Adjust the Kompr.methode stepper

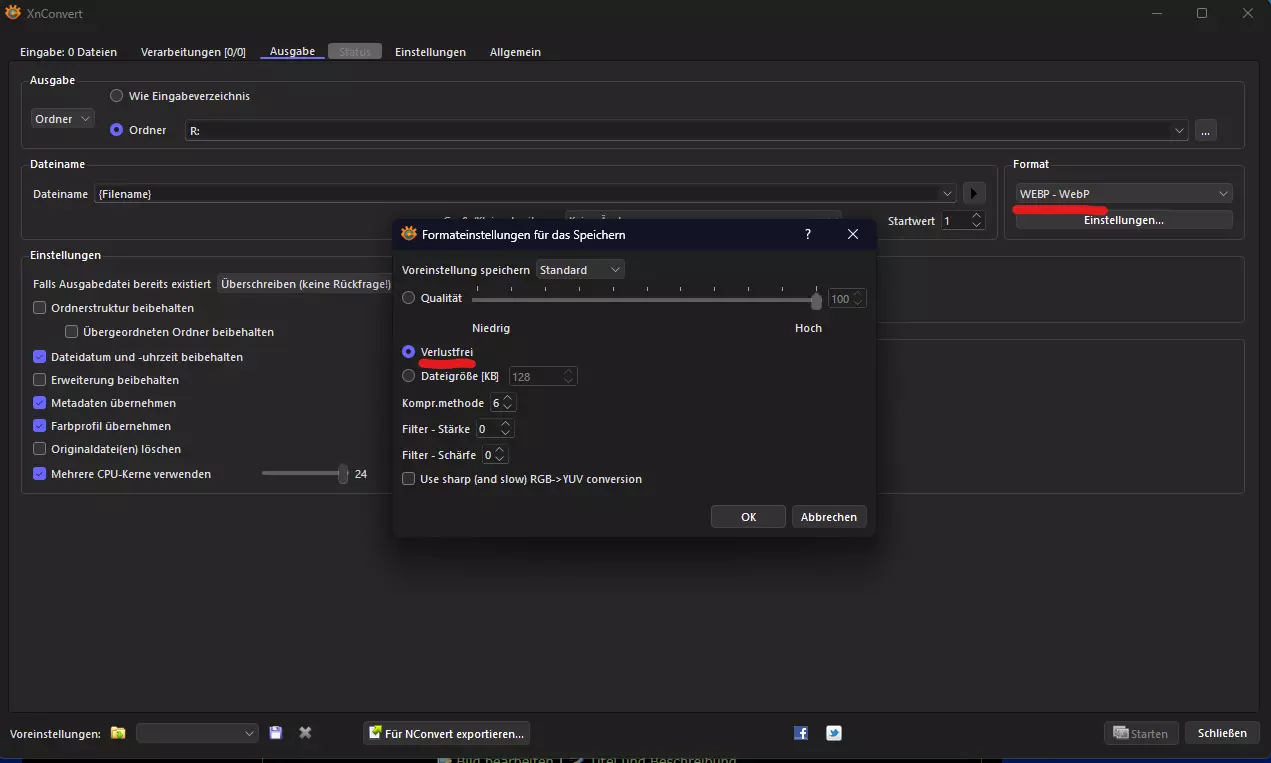point(508,403)
